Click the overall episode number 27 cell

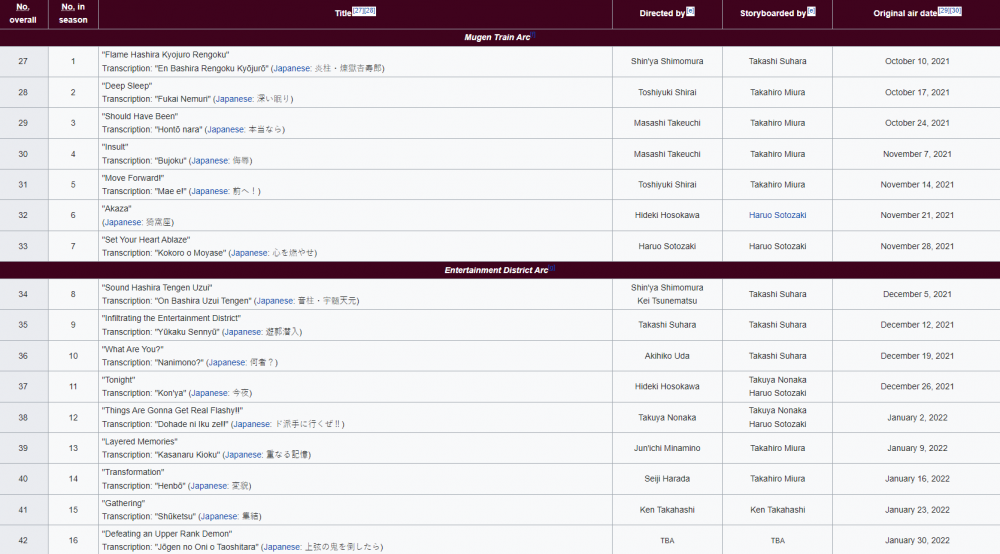[x=23, y=61]
